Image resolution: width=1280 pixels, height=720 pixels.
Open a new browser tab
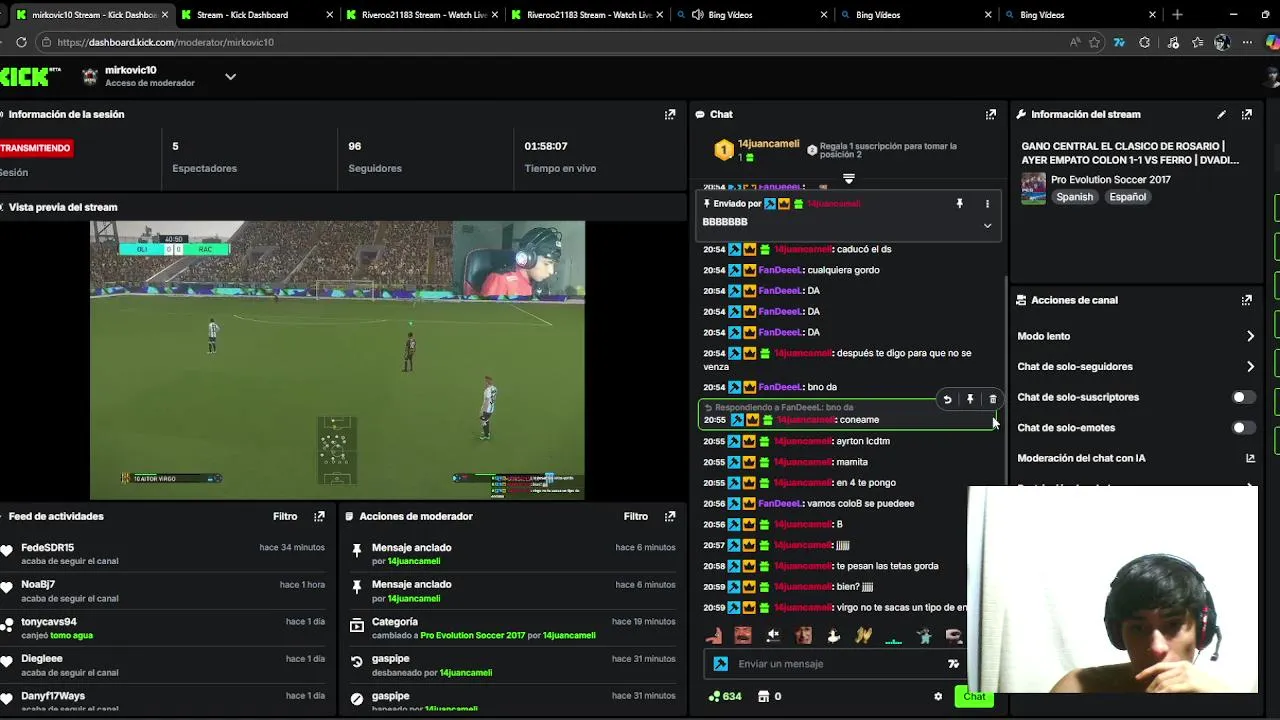pos(1177,15)
